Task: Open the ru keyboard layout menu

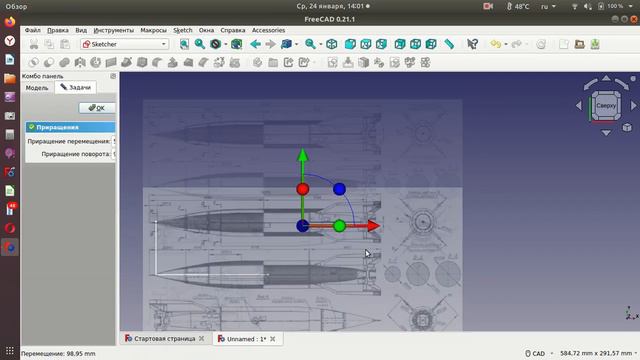Action: click(548, 6)
